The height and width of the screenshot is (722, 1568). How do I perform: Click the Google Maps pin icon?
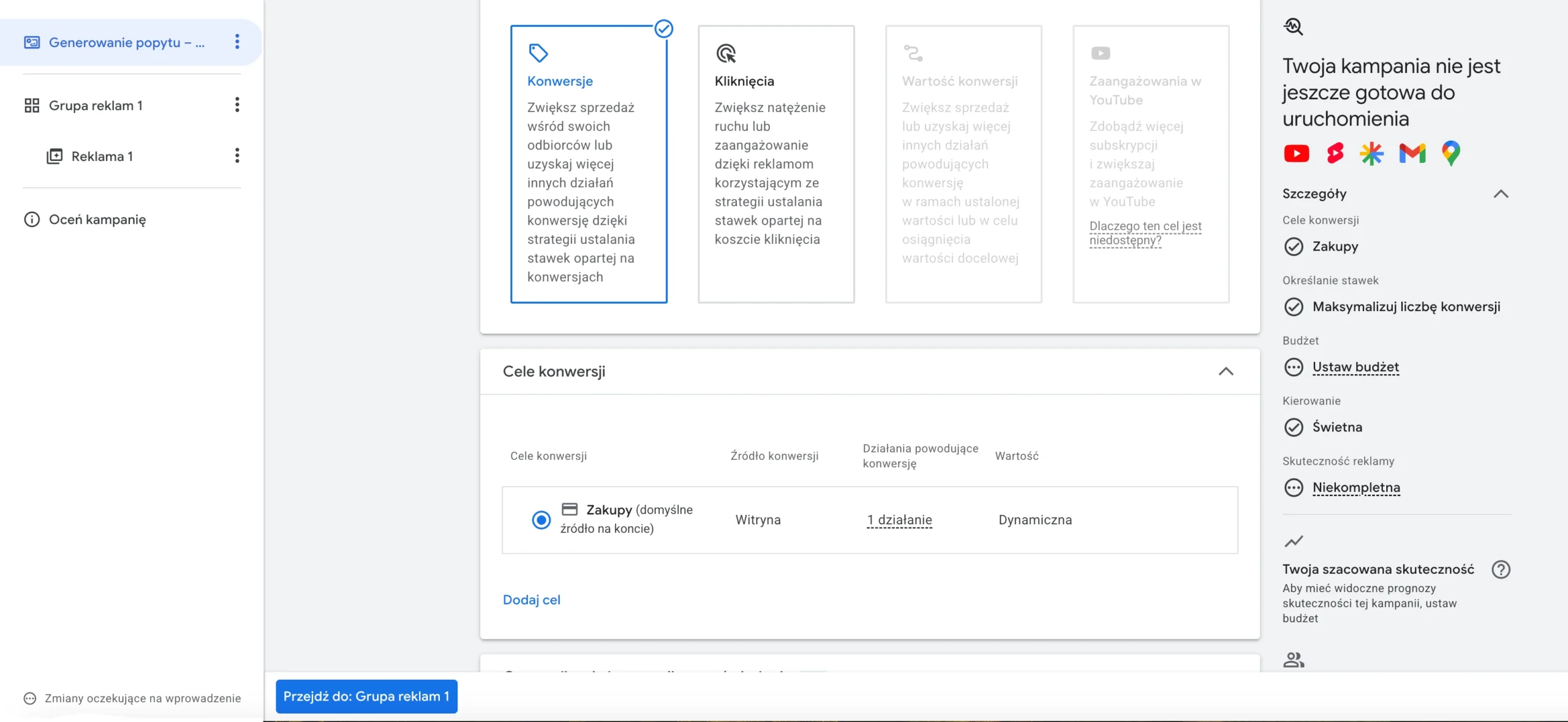coord(1450,153)
